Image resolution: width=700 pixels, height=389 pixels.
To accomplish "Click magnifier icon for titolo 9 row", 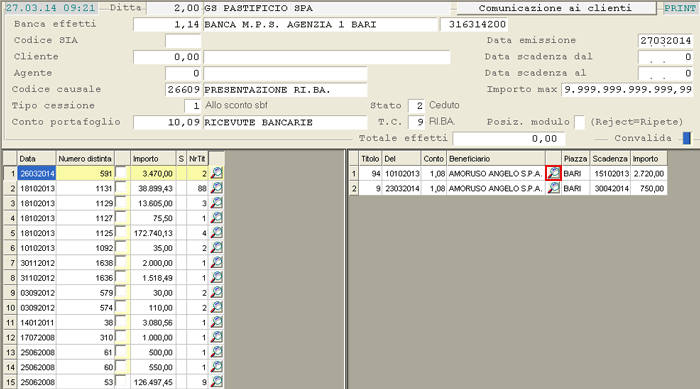I will tap(554, 188).
